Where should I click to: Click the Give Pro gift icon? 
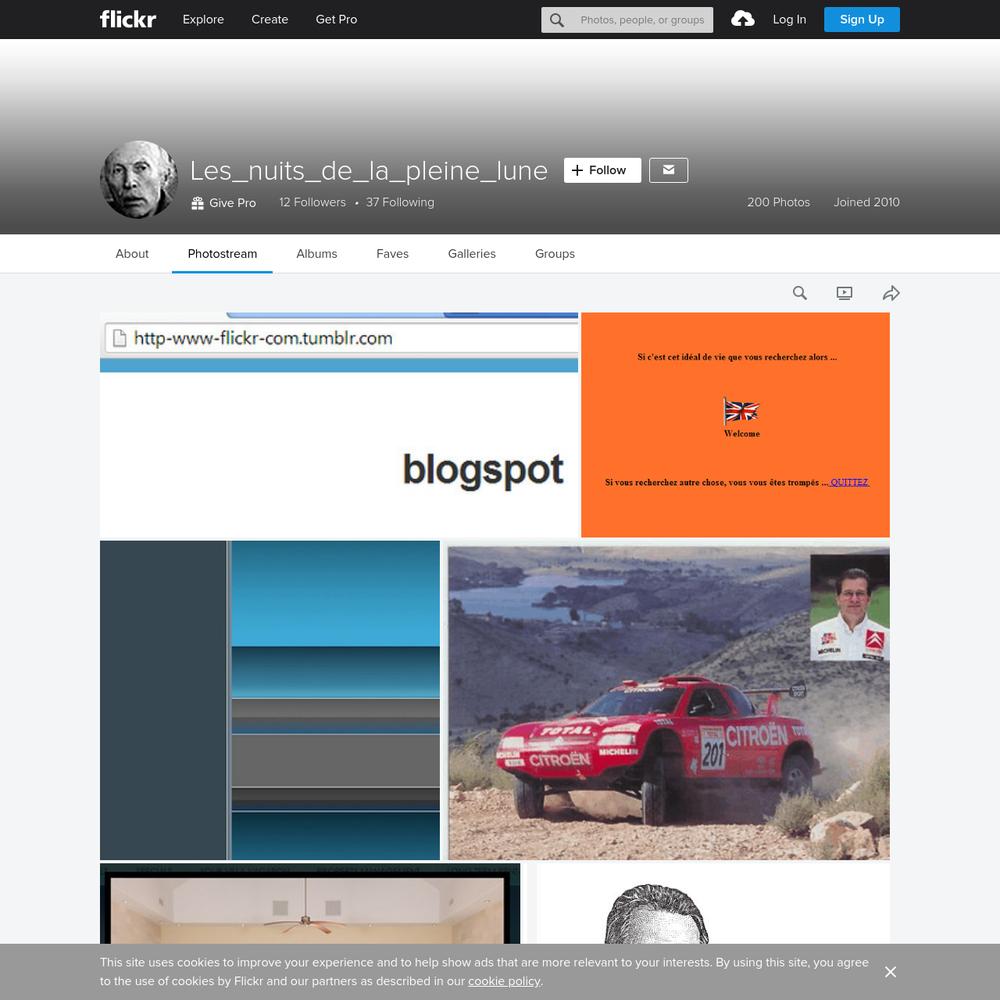coord(198,203)
